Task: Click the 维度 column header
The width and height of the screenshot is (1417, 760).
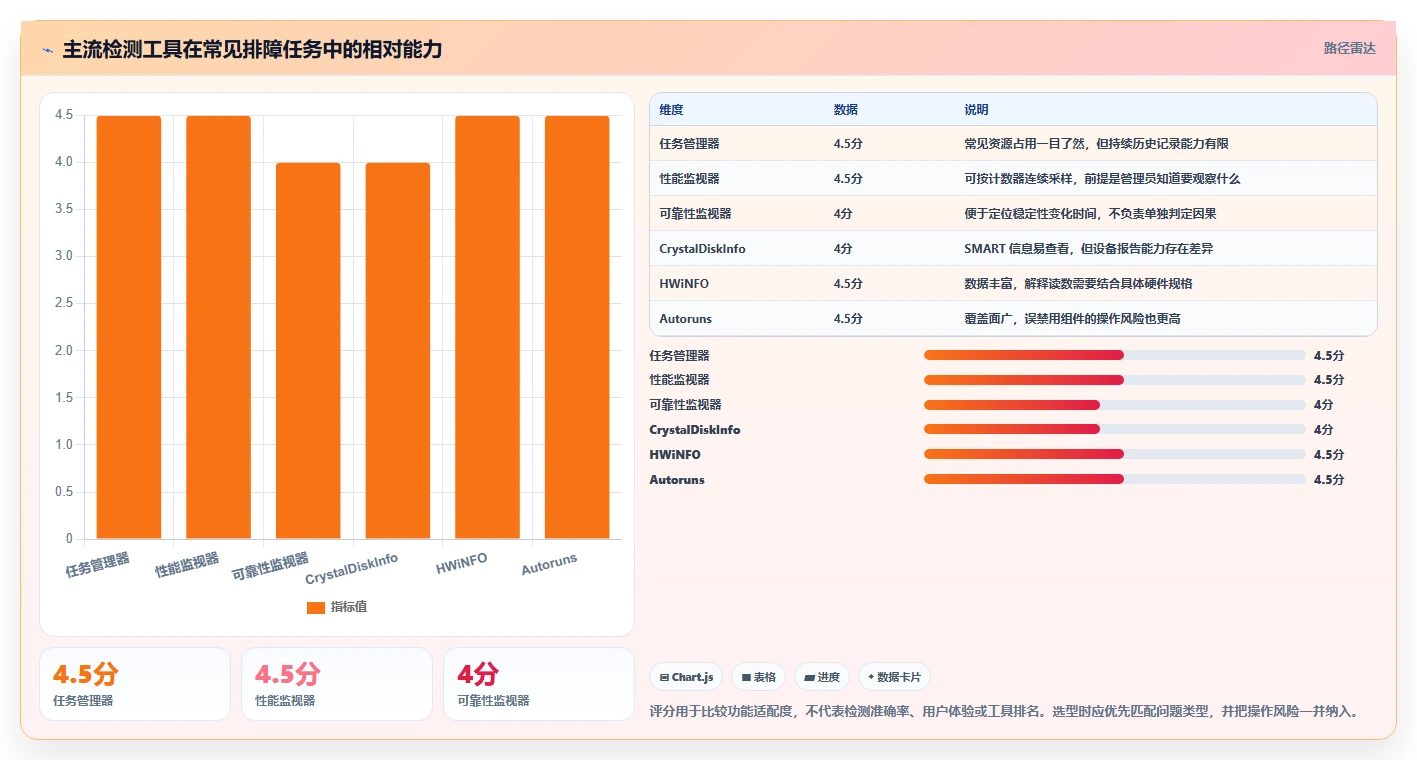Action: [x=672, y=109]
